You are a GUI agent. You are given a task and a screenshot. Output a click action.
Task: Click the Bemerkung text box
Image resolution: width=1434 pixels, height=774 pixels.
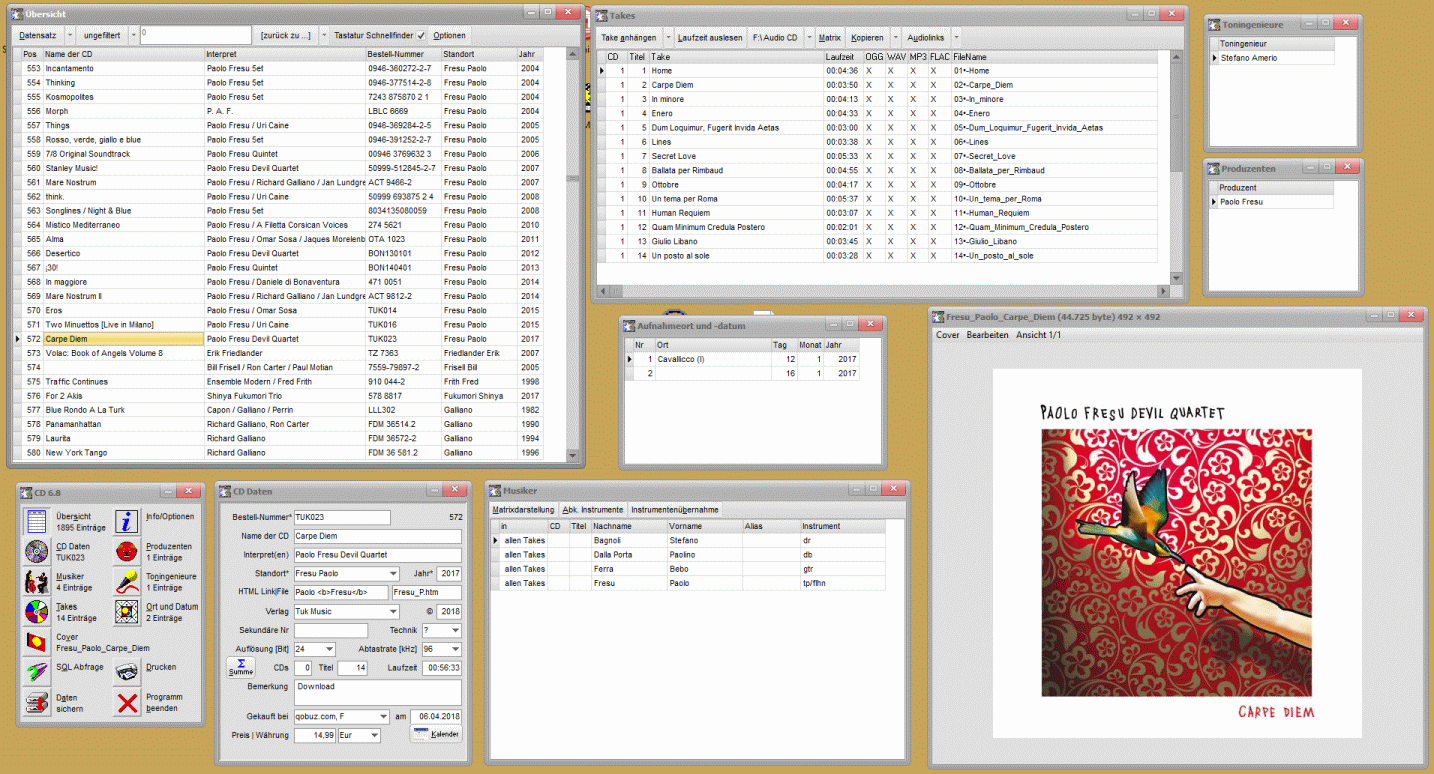[377, 692]
